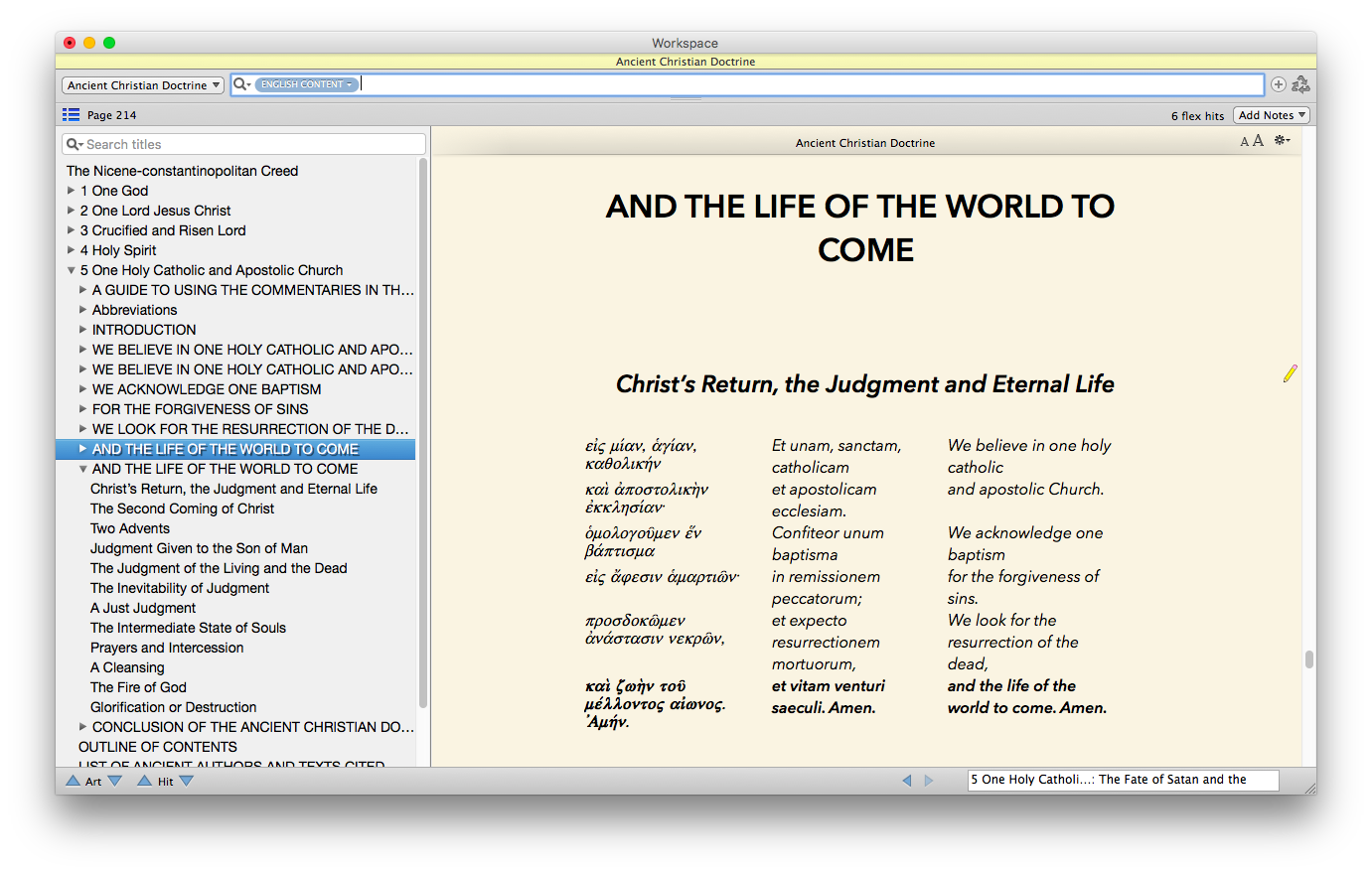Collapse 5 One Holy Catholic and Apostolic Church
Screen dimensions: 1372x874
(71, 270)
